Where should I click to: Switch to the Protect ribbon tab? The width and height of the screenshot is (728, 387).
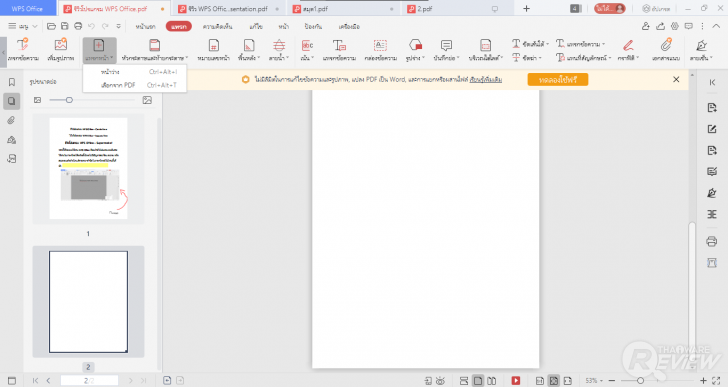click(x=313, y=26)
